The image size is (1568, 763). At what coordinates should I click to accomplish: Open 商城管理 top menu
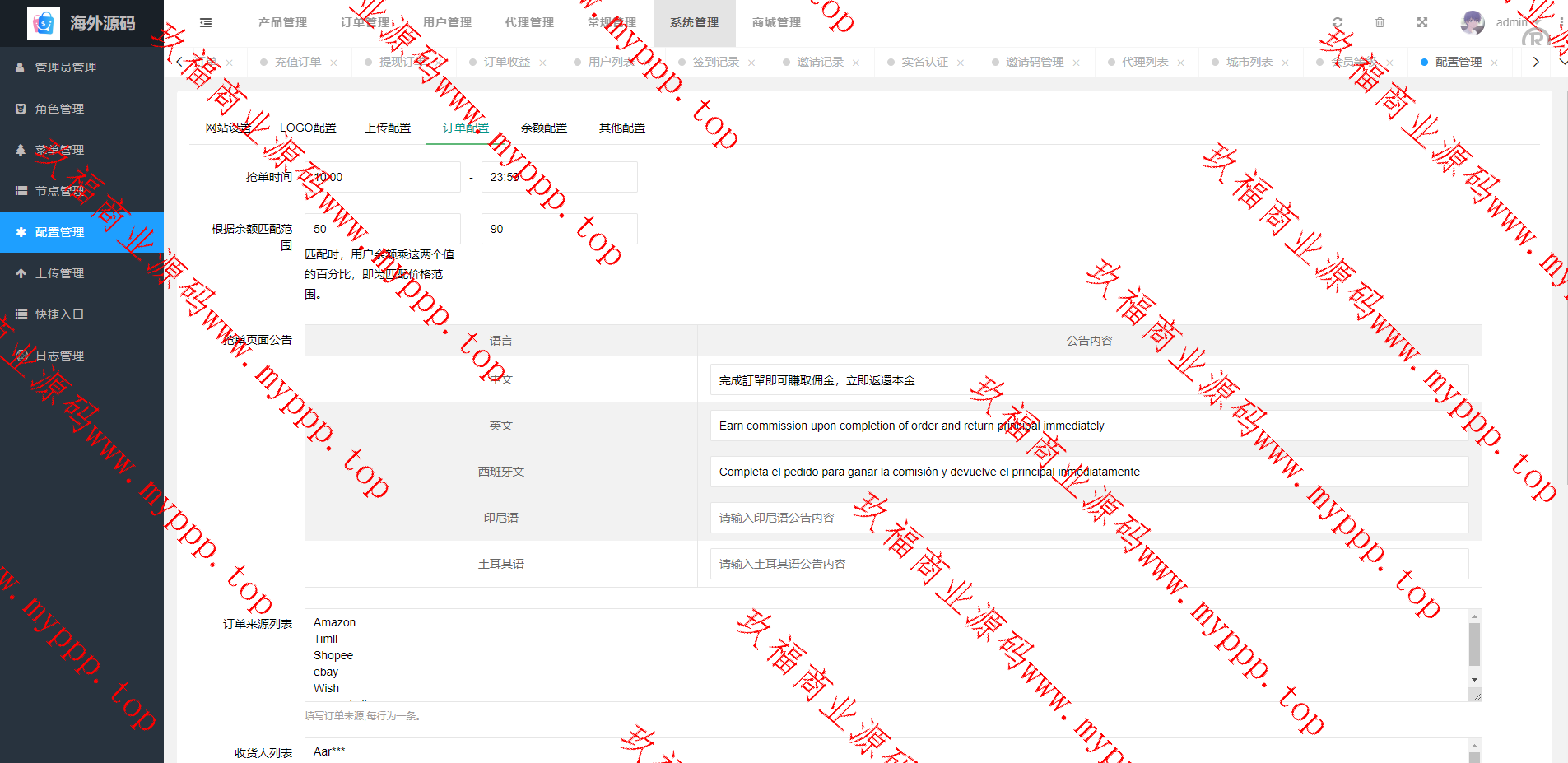(776, 23)
